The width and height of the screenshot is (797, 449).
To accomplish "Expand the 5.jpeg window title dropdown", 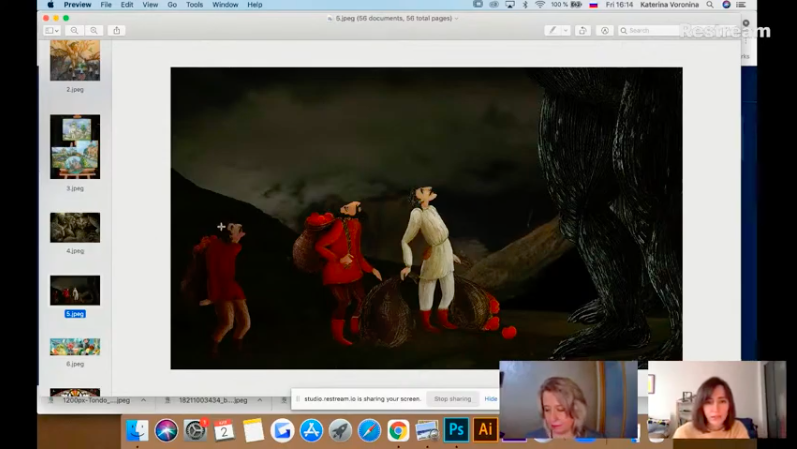I will point(457,18).
